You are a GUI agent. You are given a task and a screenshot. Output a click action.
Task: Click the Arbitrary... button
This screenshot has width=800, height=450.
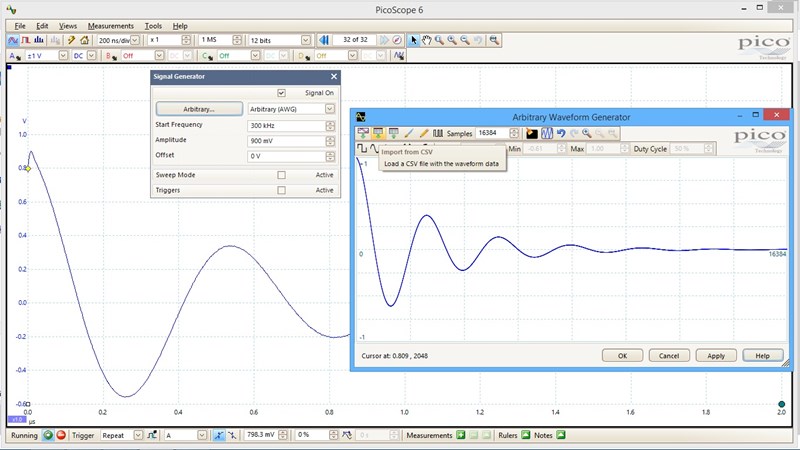[x=199, y=109]
